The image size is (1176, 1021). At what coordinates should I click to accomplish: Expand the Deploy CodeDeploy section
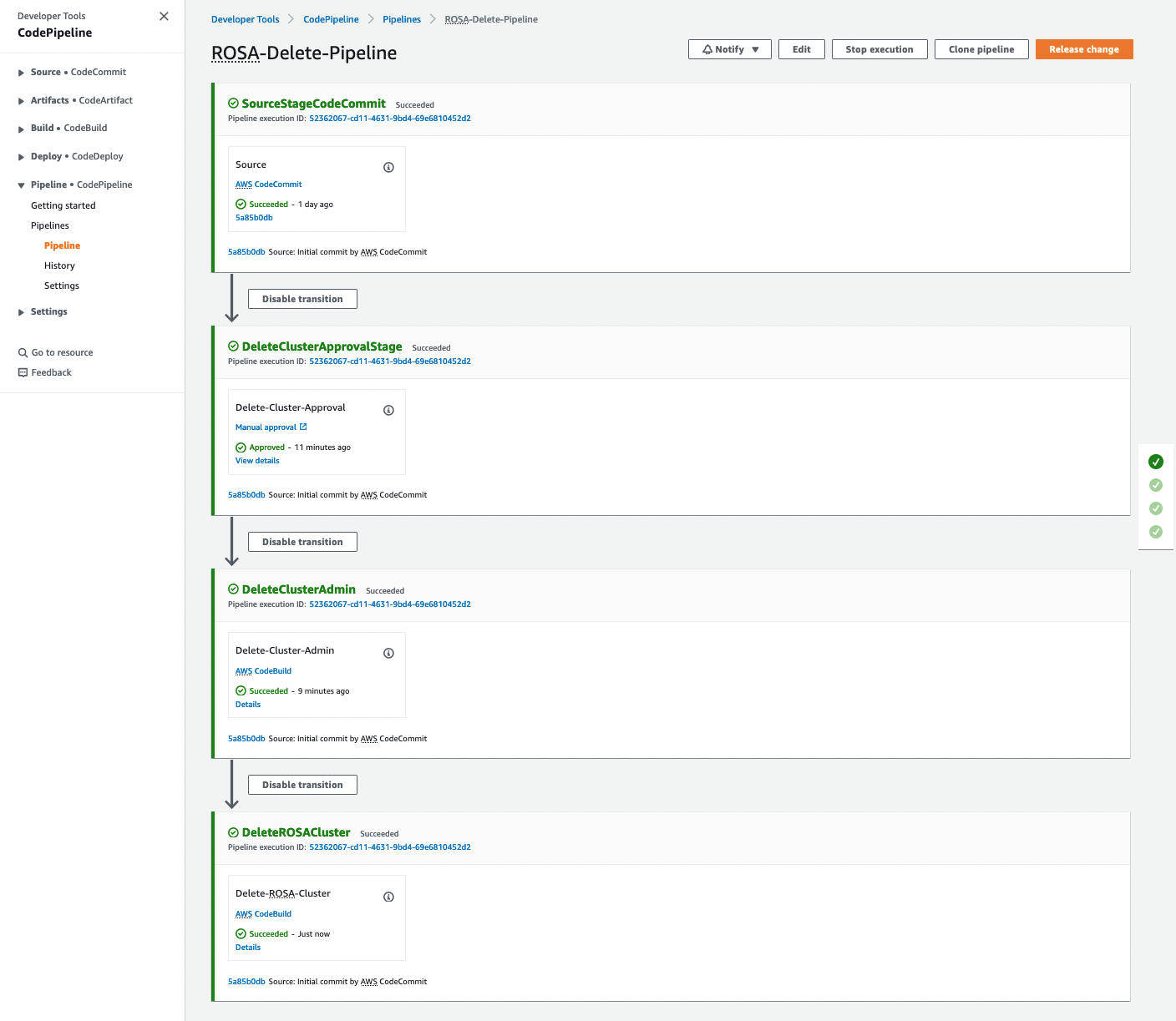(21, 157)
